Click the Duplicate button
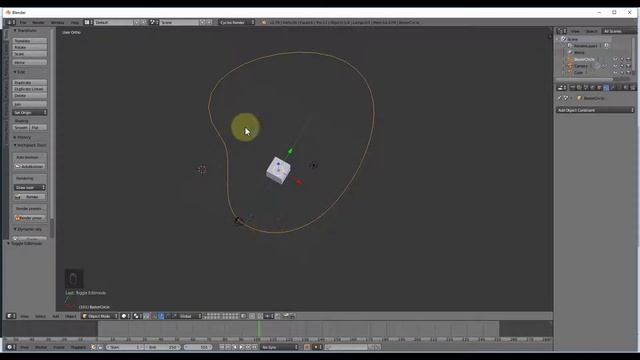Screen dimensions: 640x360 pos(29,82)
